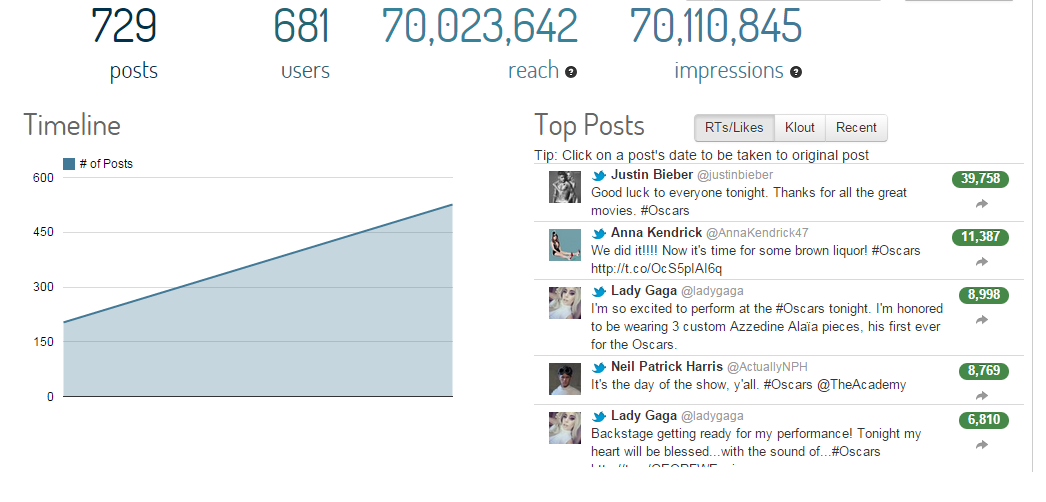
Task: Click the 11,387 green count badge
Action: [x=981, y=237]
